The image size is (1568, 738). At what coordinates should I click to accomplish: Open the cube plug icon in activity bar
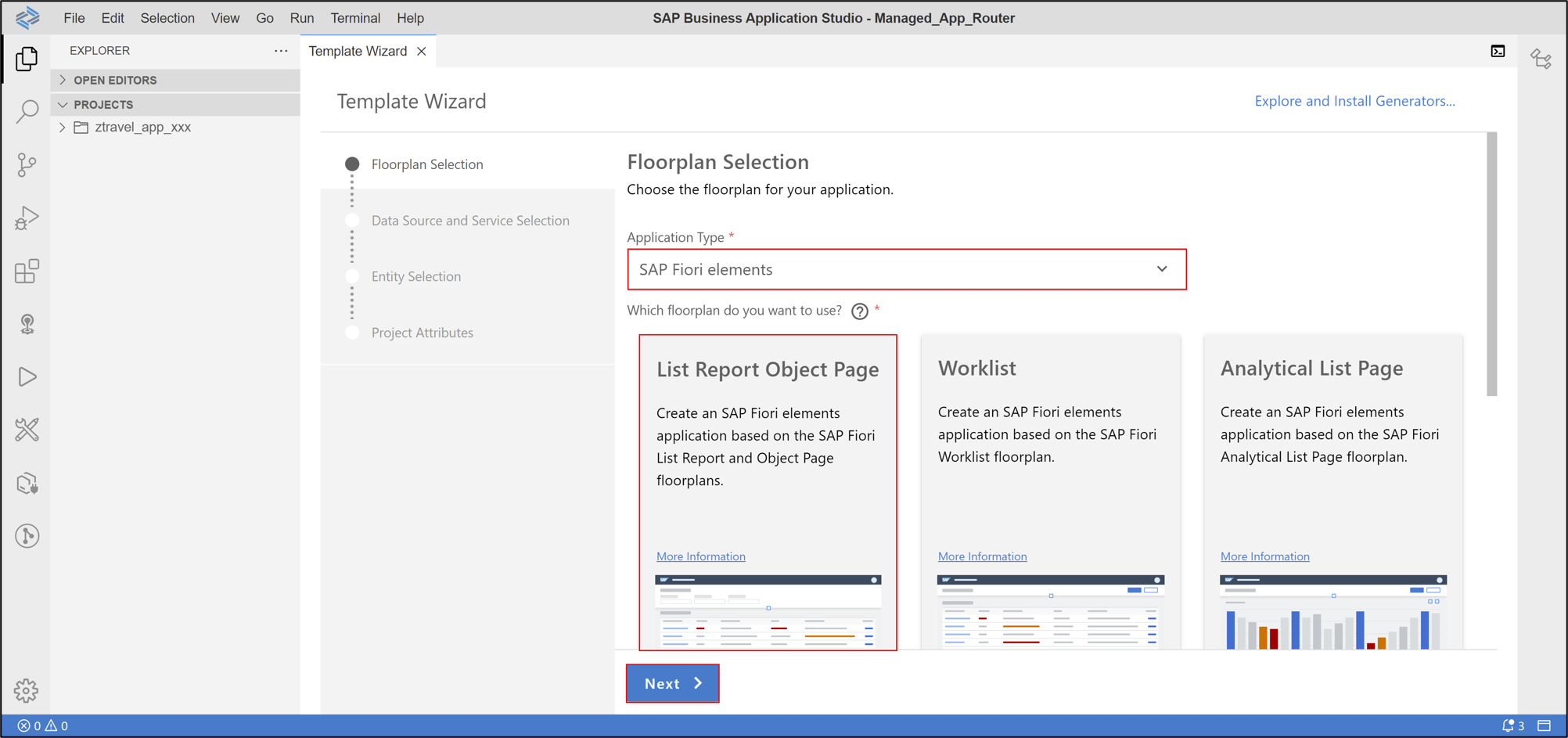click(x=27, y=483)
